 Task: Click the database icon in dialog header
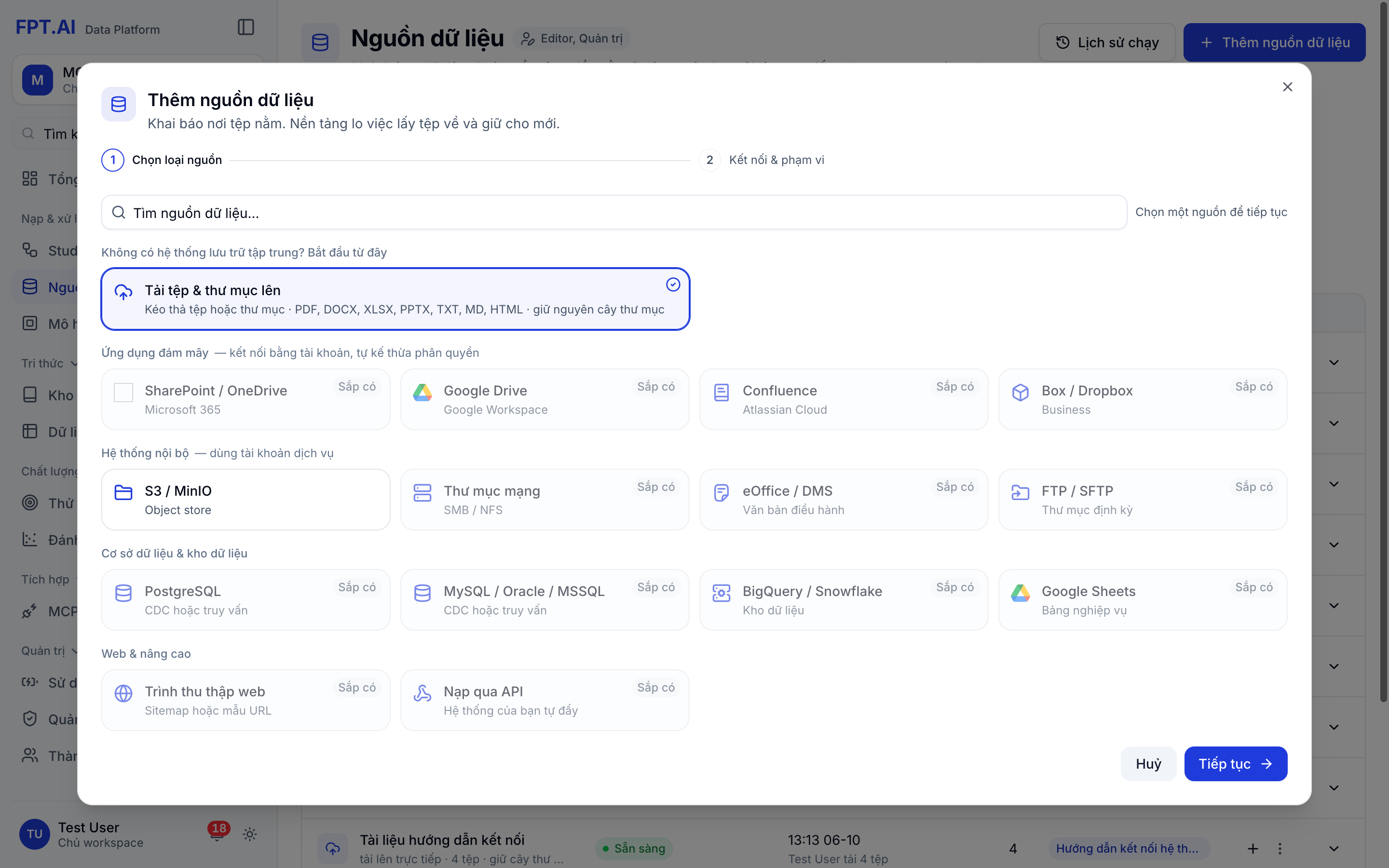(119, 104)
